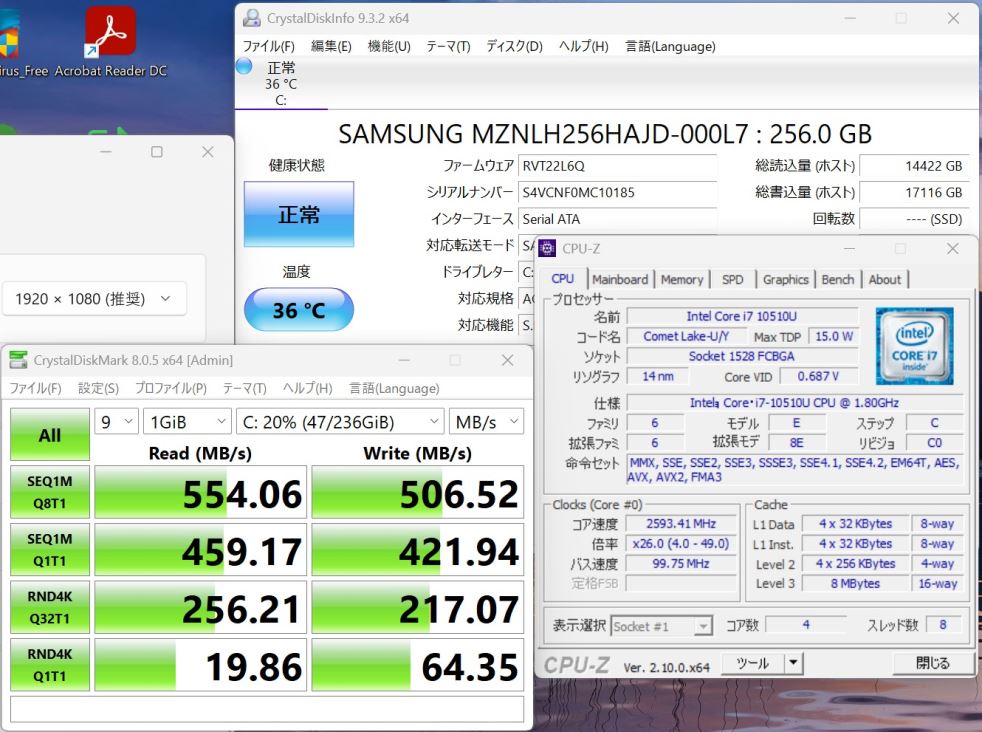The height and width of the screenshot is (732, 982).
Task: Switch to the SPD tab in CPU-Z
Action: (x=732, y=279)
